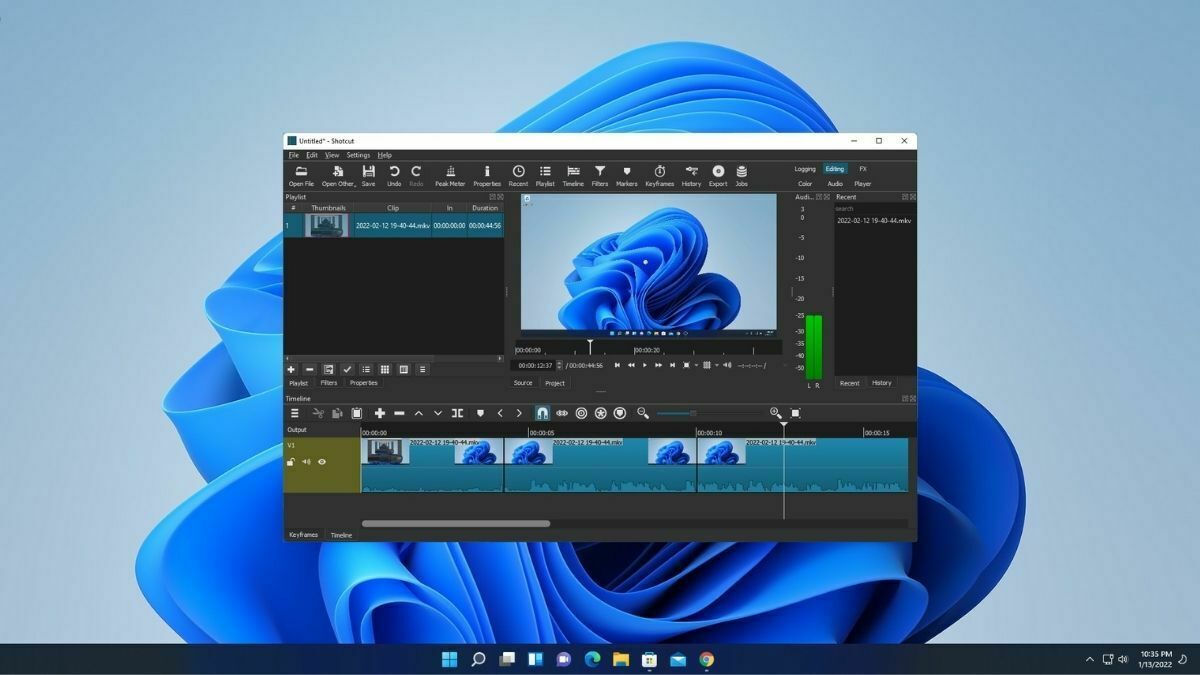Select the FX layout button

pos(863,169)
